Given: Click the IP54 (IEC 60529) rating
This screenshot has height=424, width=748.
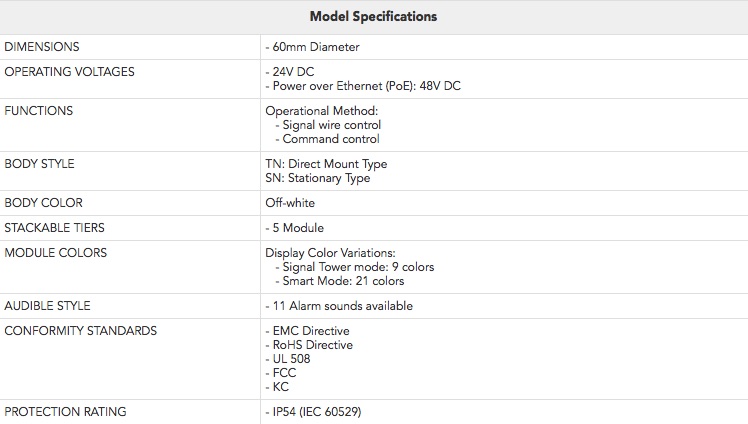Looking at the screenshot, I should click(313, 412).
